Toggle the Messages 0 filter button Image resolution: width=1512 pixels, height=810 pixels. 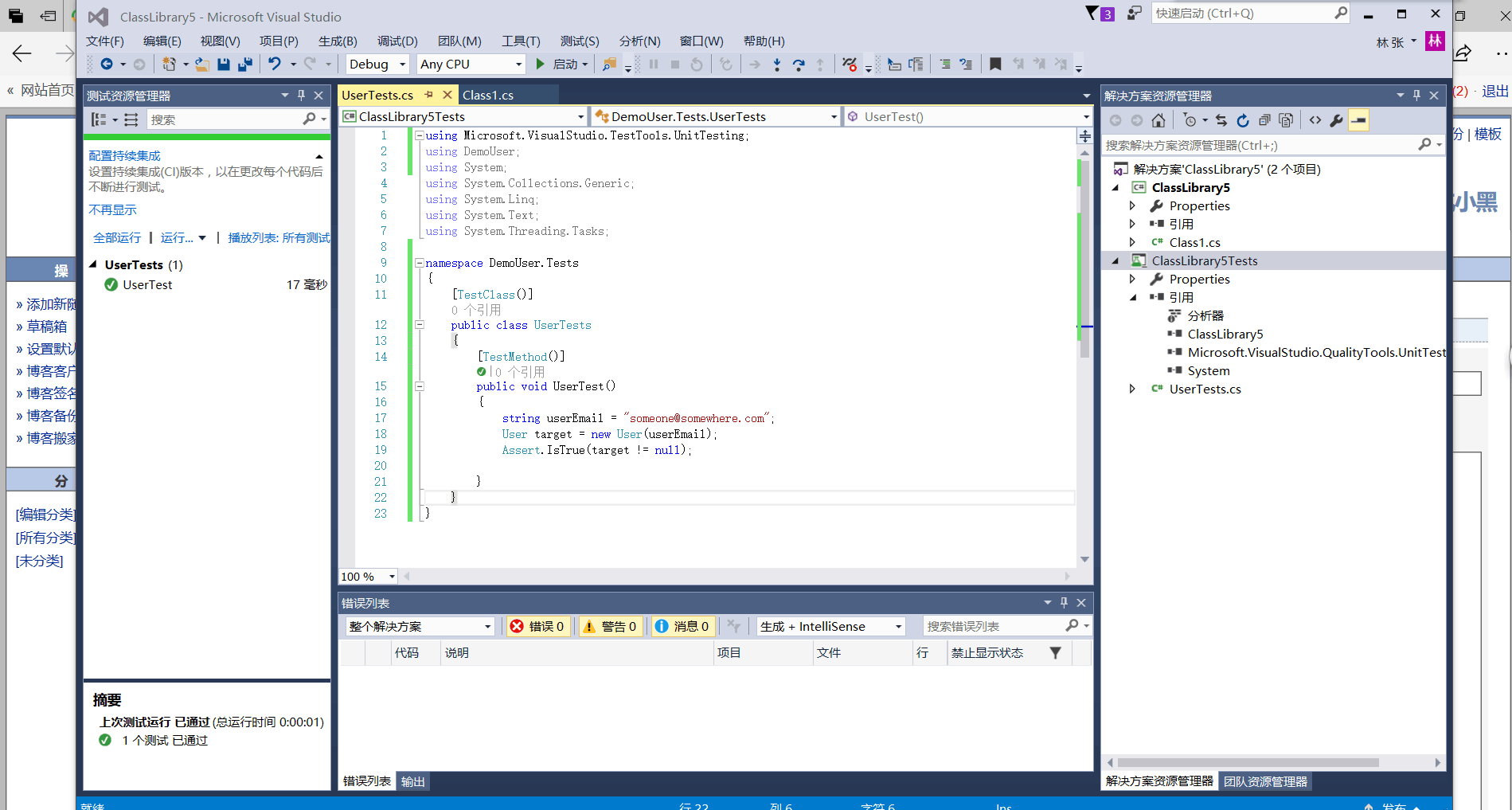pos(682,627)
